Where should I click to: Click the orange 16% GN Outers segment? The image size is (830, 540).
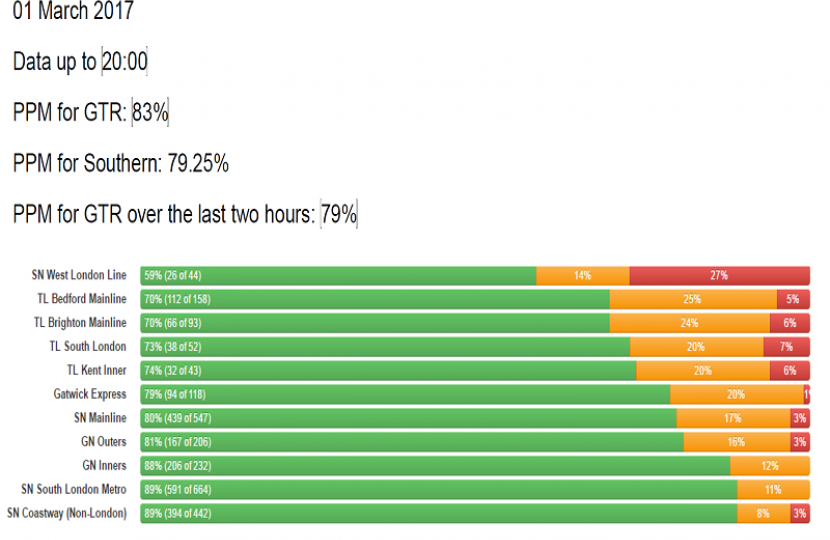point(736,442)
